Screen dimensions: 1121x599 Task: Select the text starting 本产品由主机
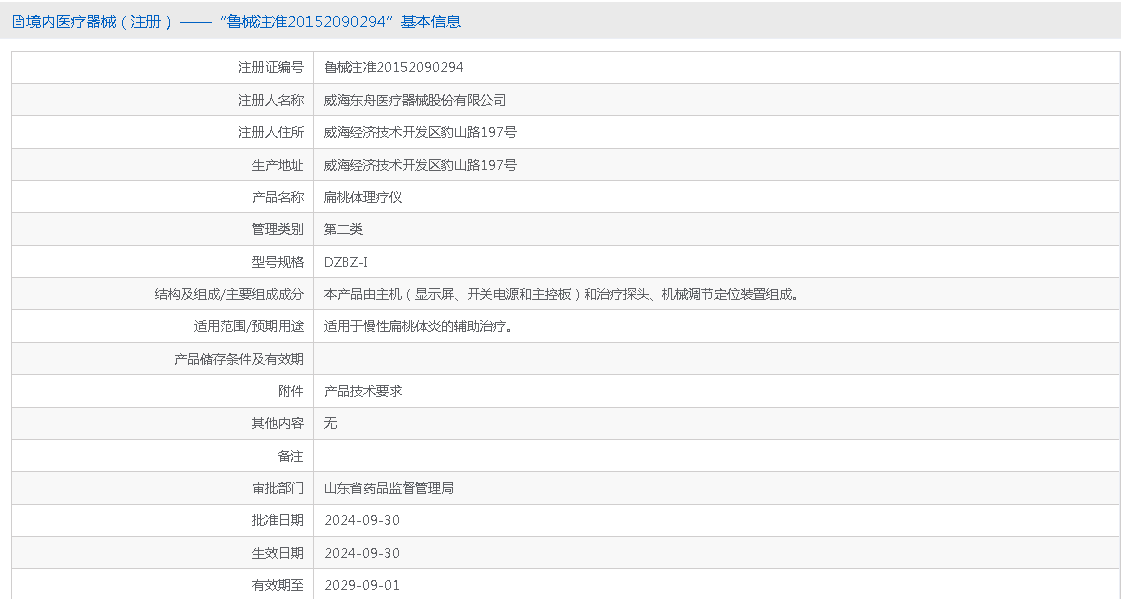[561, 294]
